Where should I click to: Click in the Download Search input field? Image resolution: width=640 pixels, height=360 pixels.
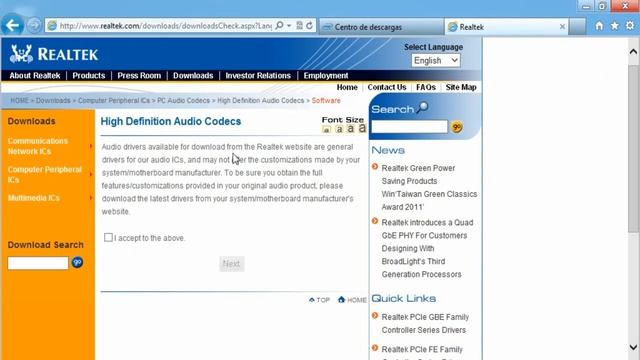pos(38,263)
